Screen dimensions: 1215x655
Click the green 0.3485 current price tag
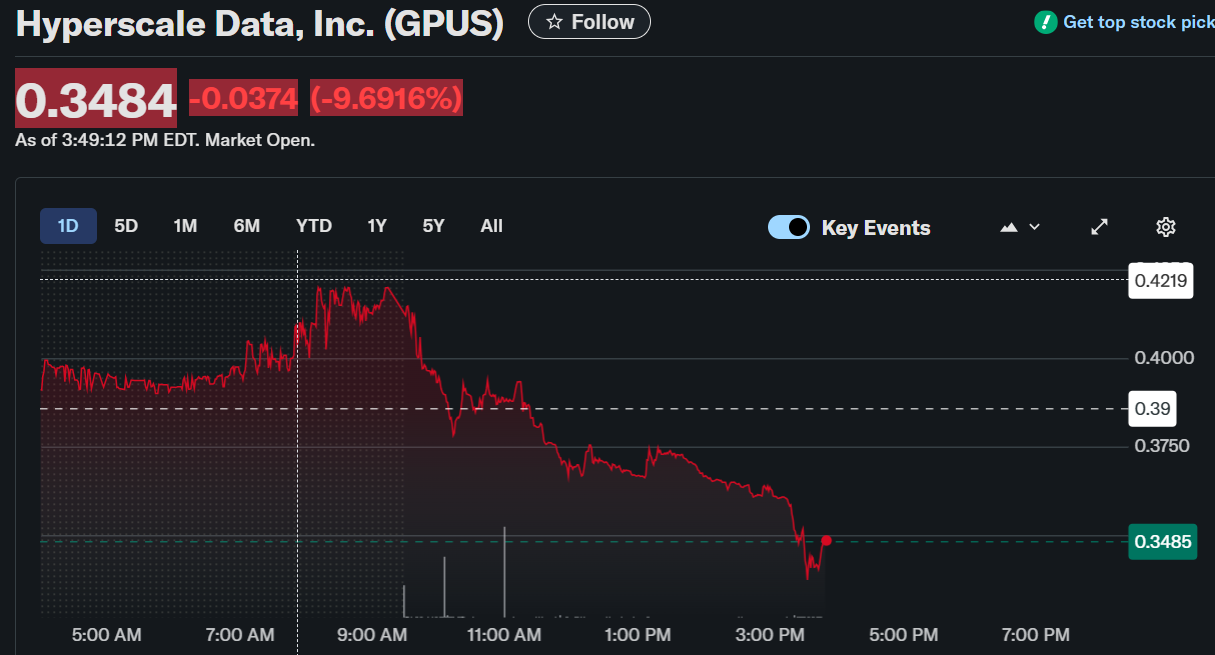pyautogui.click(x=1162, y=542)
